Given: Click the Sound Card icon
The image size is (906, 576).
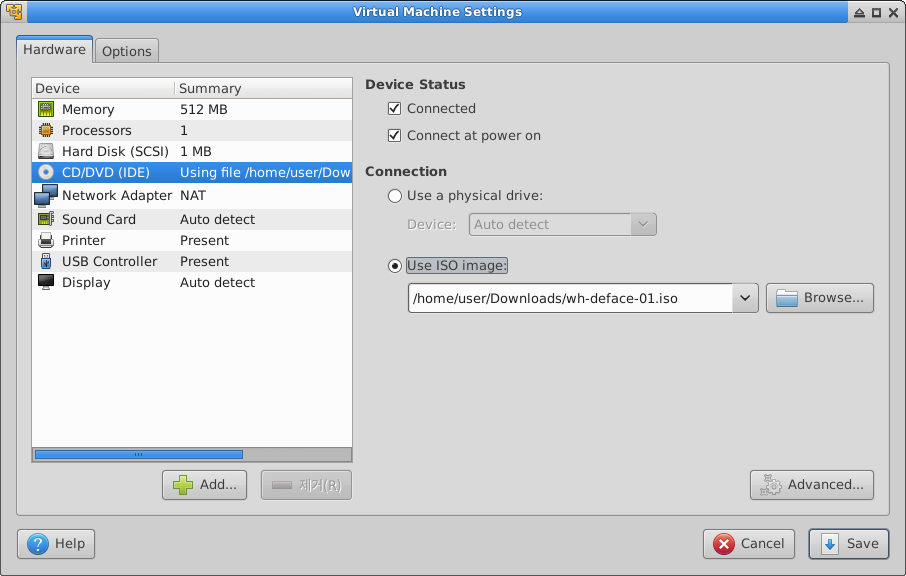Looking at the screenshot, I should 46,219.
